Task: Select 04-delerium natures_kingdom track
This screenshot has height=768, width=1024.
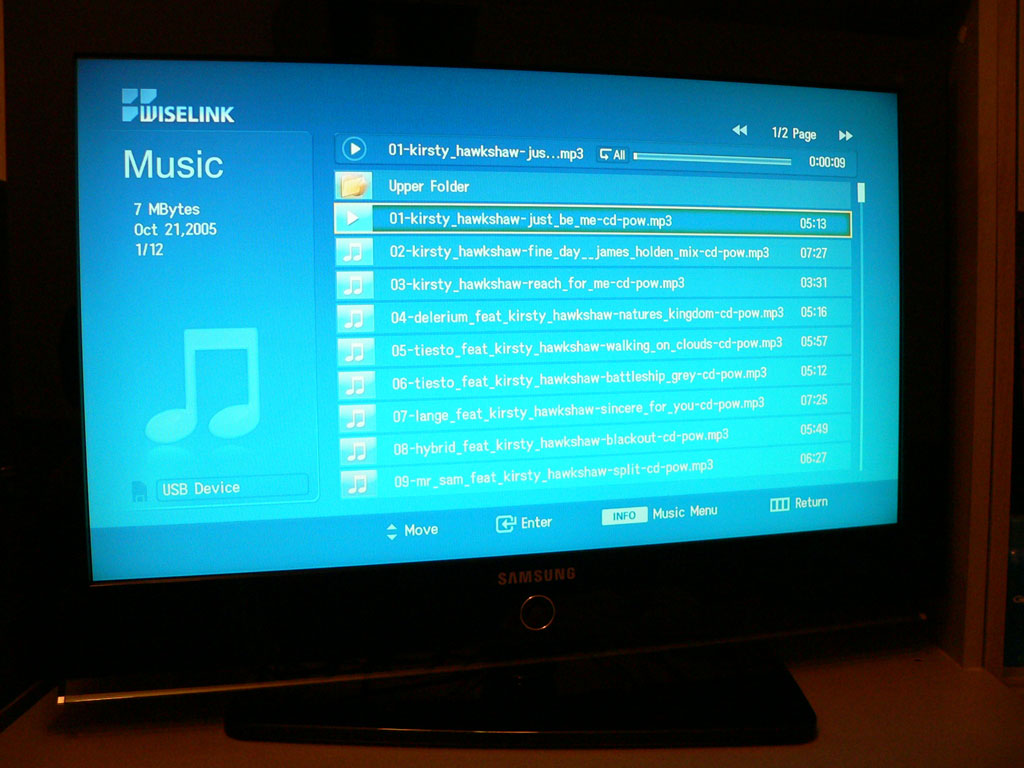Action: [x=586, y=316]
